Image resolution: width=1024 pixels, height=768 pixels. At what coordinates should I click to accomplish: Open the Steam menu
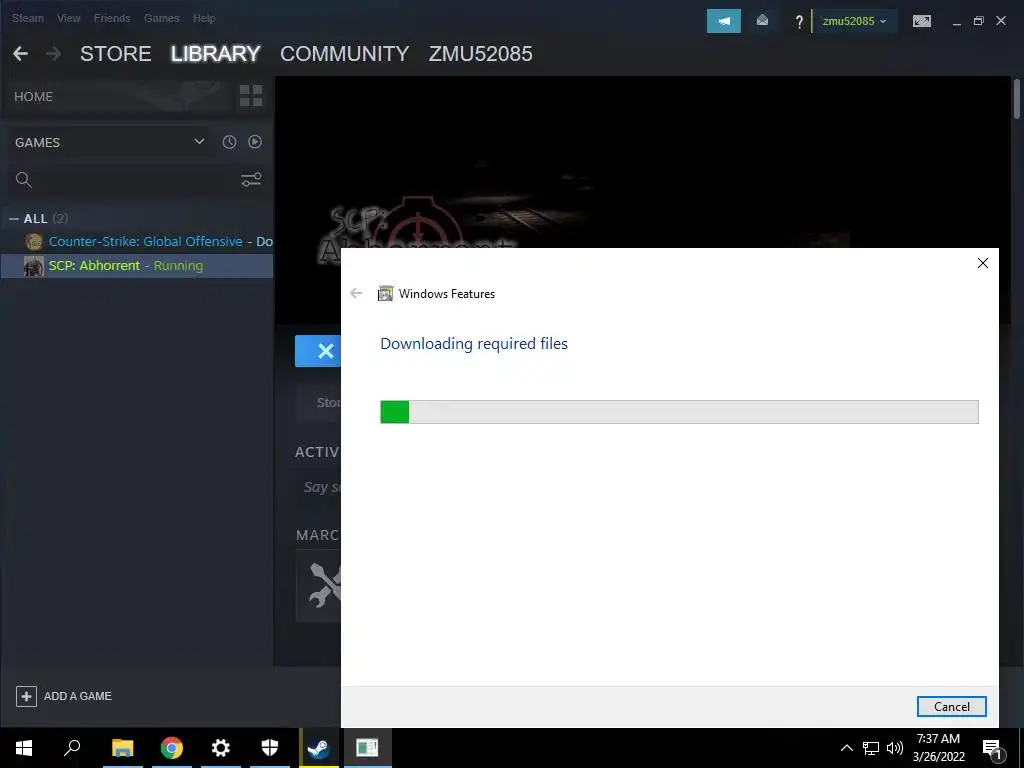(x=27, y=18)
